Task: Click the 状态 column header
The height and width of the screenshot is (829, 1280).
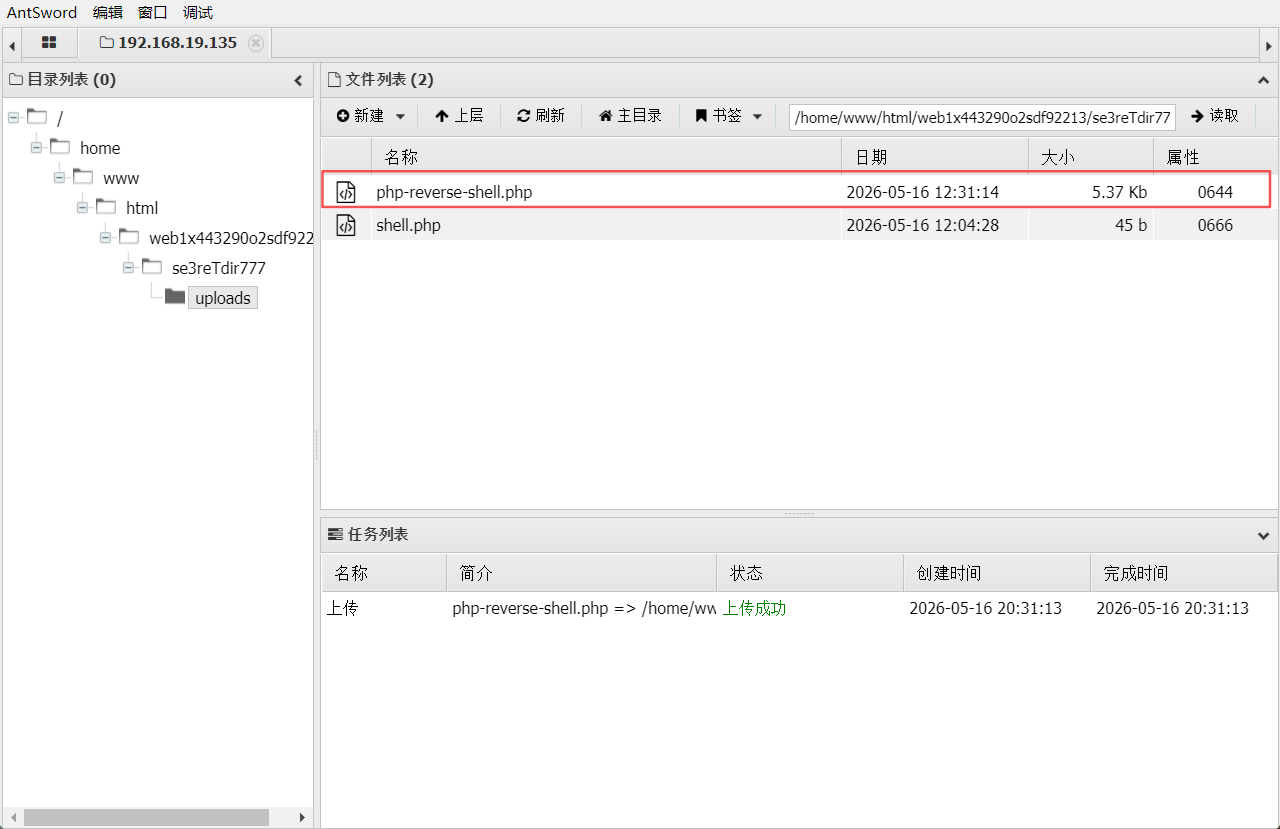Action: click(x=810, y=573)
